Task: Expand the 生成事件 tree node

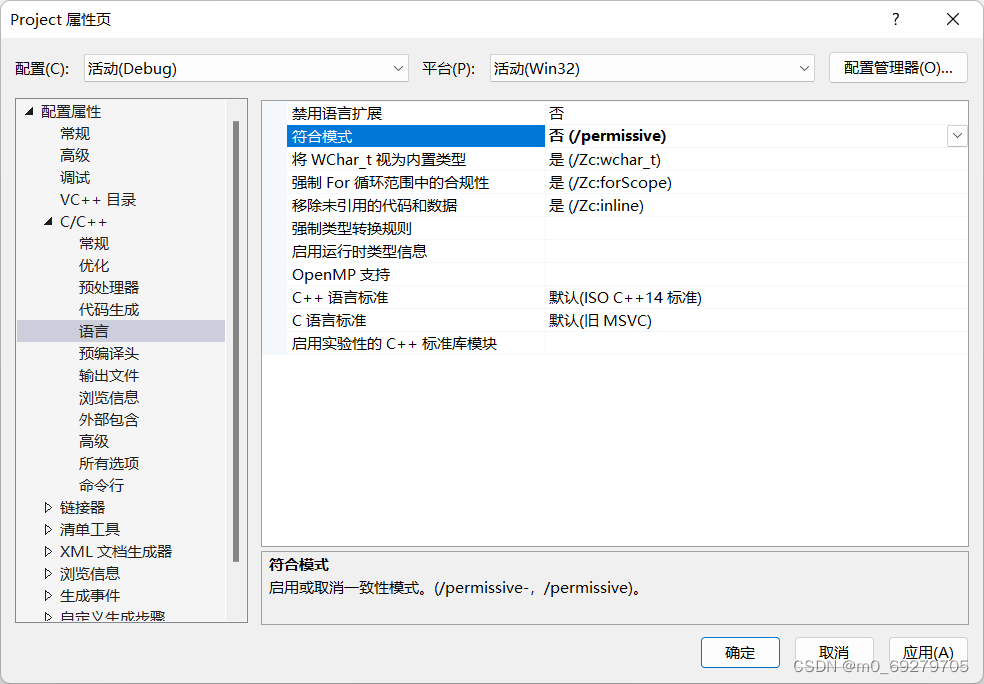Action: (48, 595)
